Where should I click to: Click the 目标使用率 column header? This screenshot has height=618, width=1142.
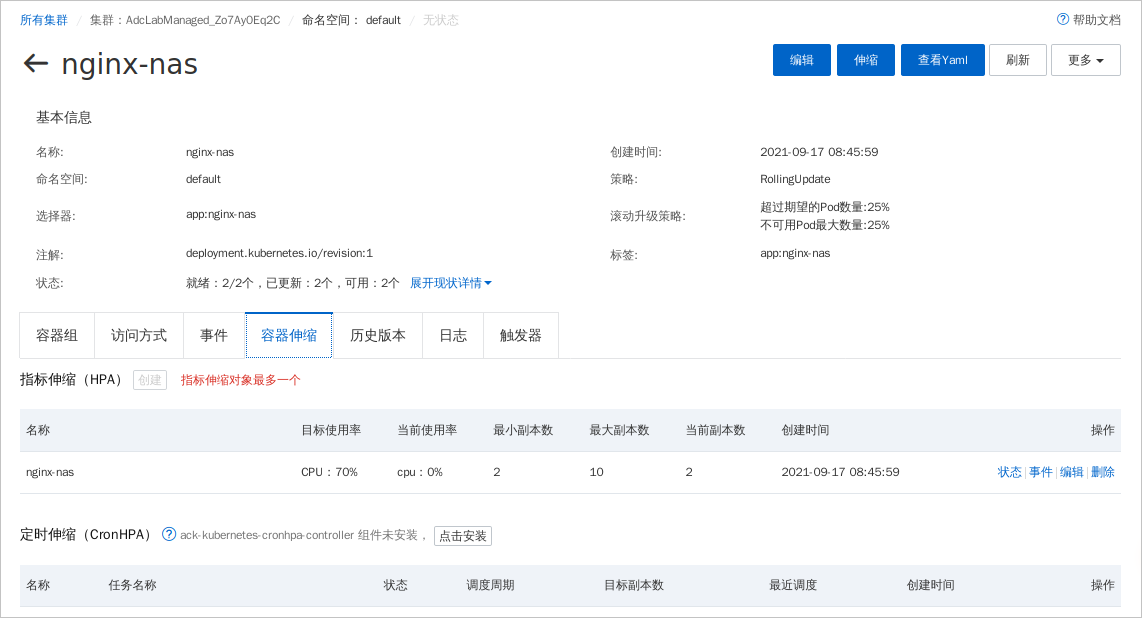tap(331, 430)
